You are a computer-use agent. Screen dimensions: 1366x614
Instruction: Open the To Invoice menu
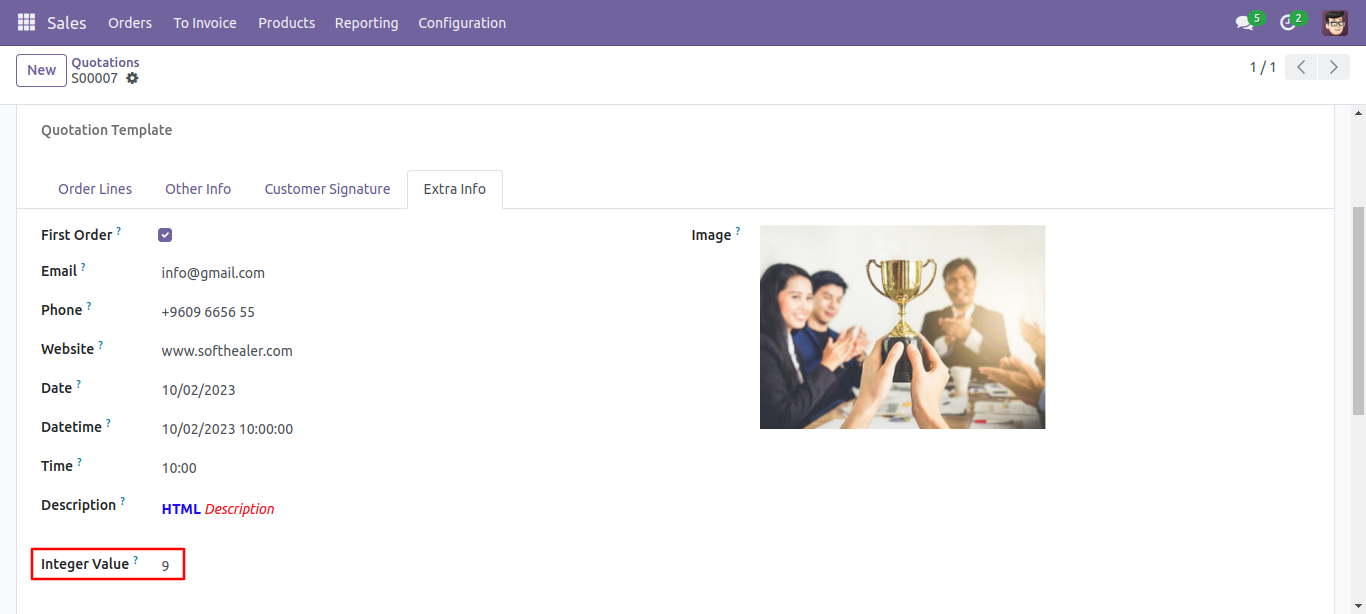[x=205, y=22]
